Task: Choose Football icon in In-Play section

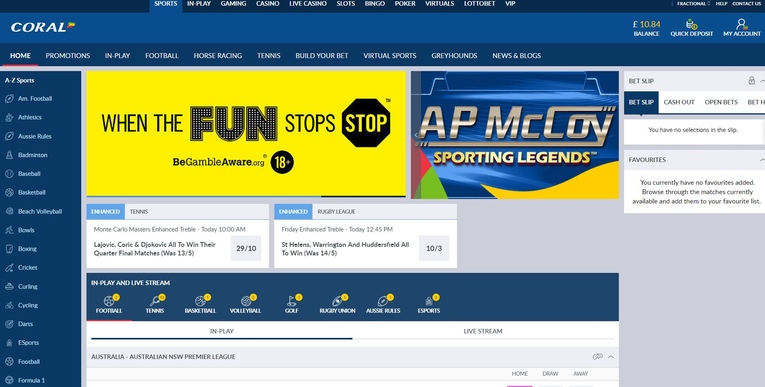Action: click(x=109, y=301)
